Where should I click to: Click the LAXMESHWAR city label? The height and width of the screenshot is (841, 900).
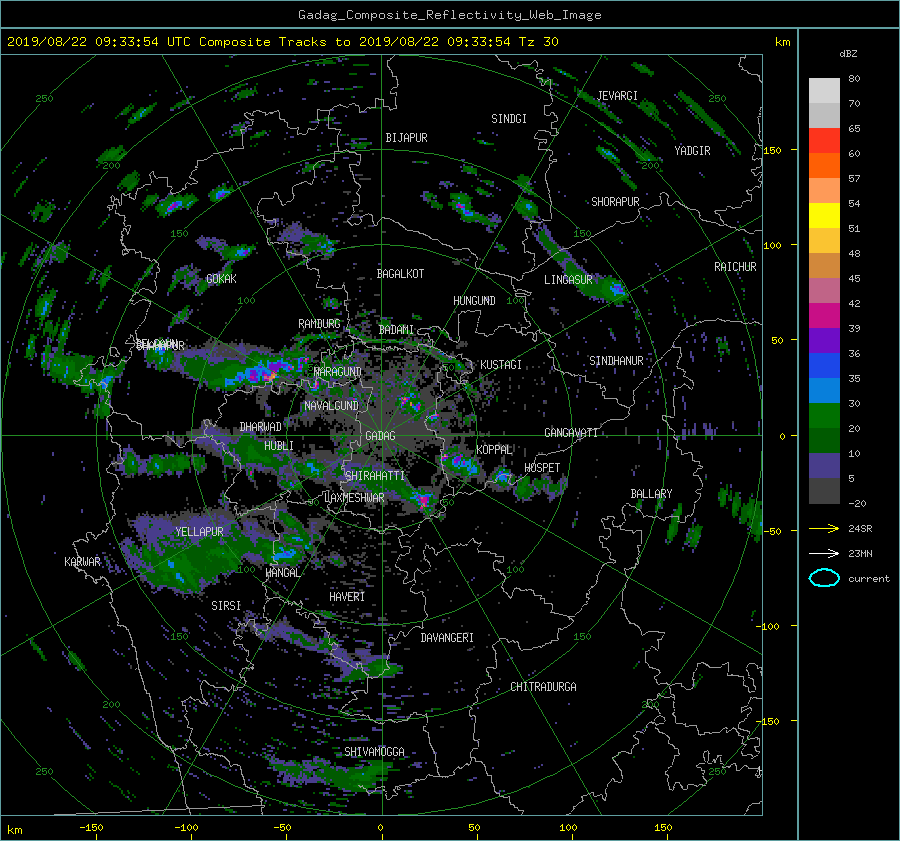click(354, 498)
